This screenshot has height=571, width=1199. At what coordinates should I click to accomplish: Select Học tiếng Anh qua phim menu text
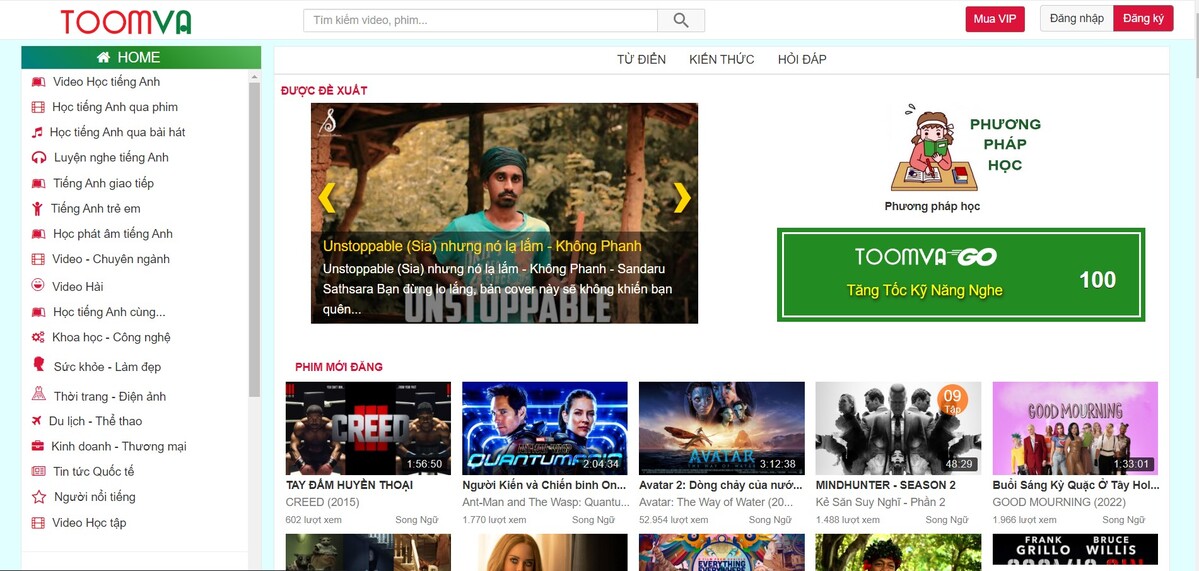(x=115, y=107)
